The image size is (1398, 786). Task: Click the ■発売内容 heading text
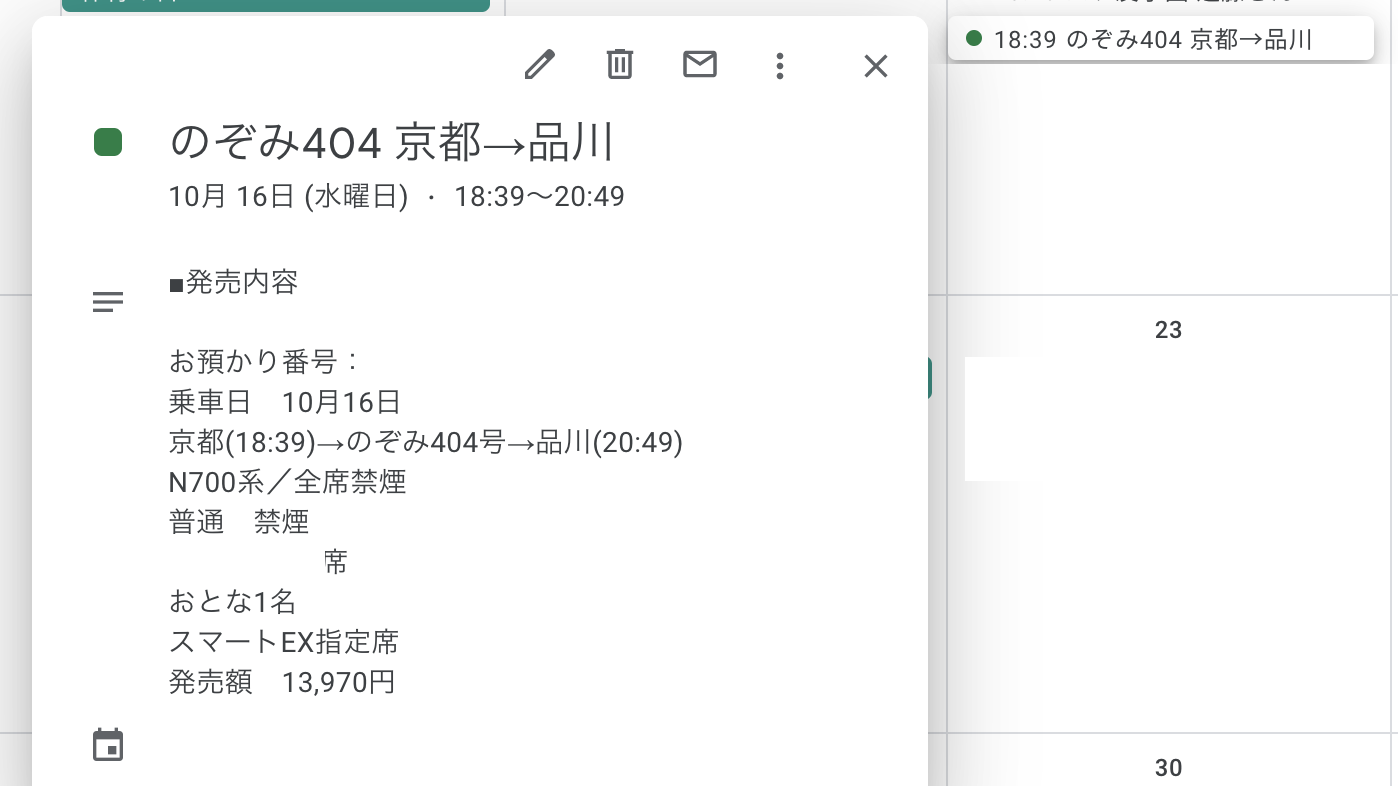coord(234,283)
